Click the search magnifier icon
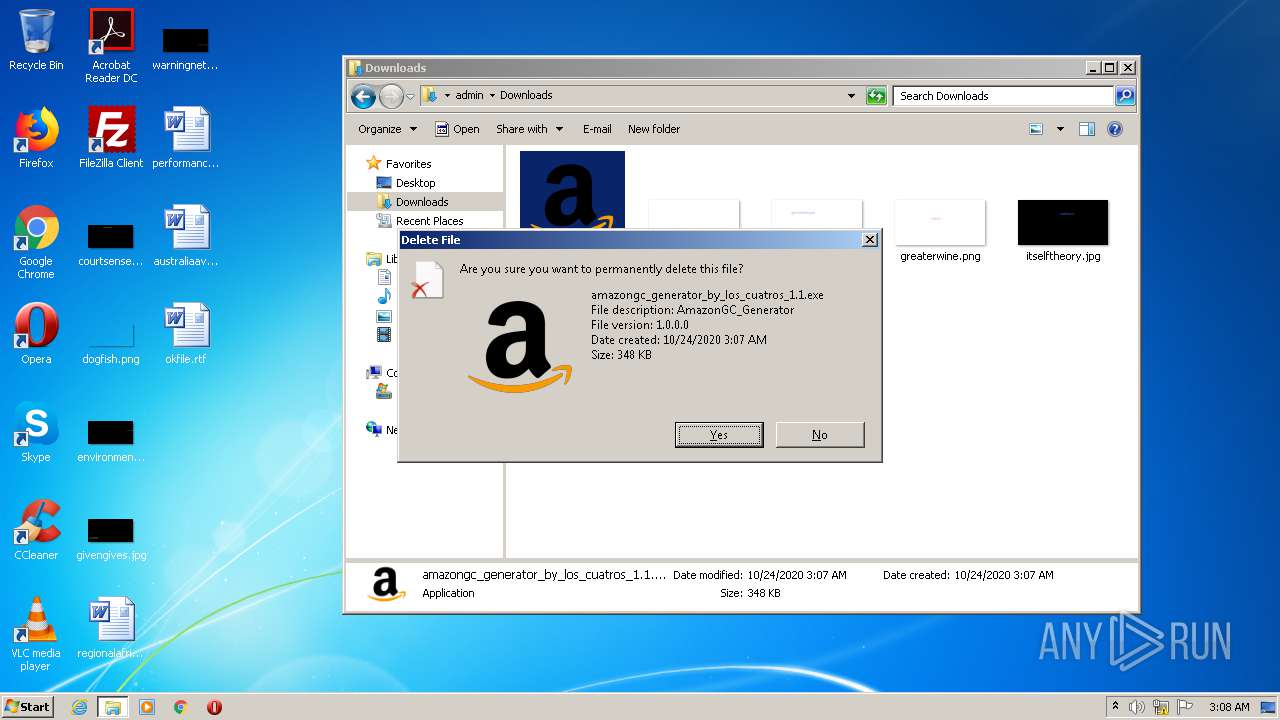1280x720 pixels. [x=1125, y=96]
